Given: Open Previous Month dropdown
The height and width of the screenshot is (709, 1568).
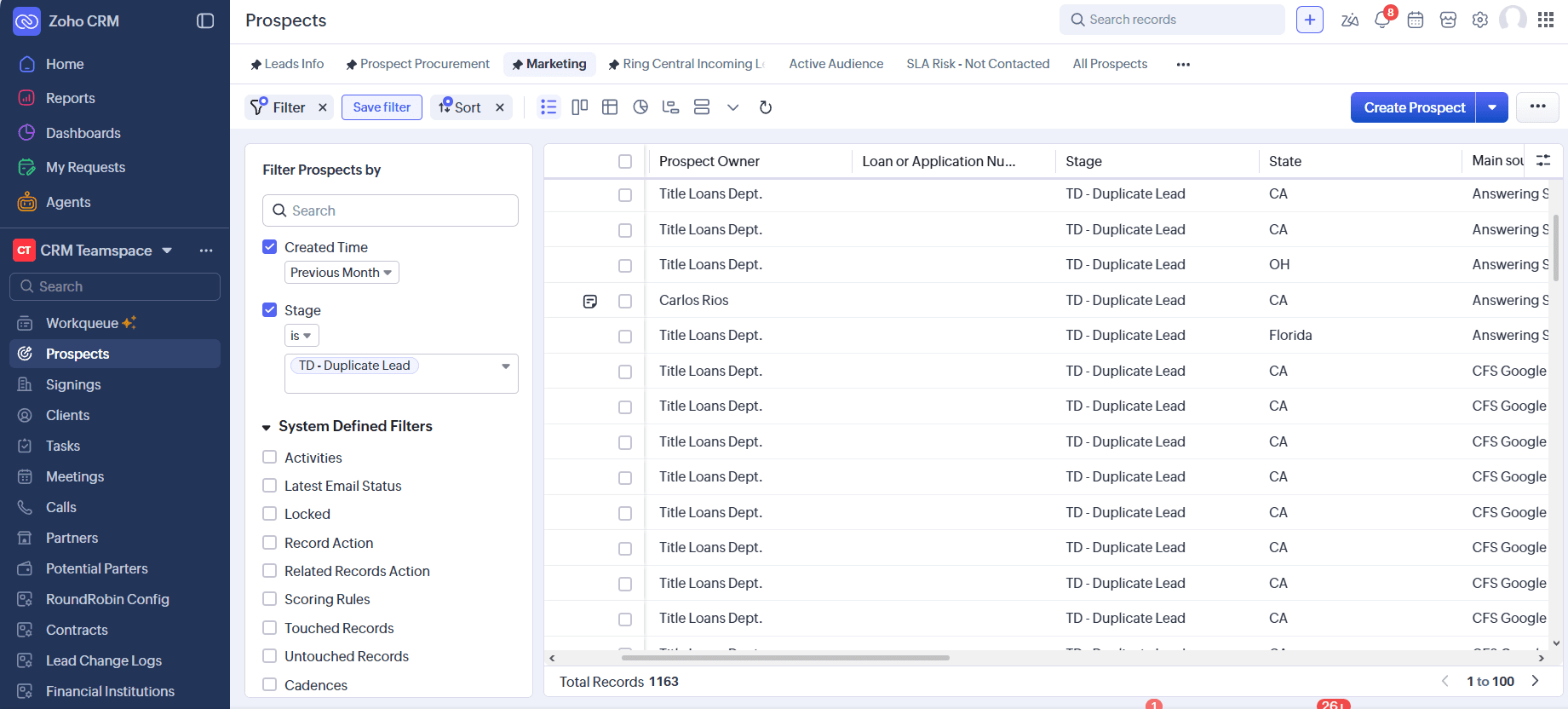Looking at the screenshot, I should pos(342,273).
